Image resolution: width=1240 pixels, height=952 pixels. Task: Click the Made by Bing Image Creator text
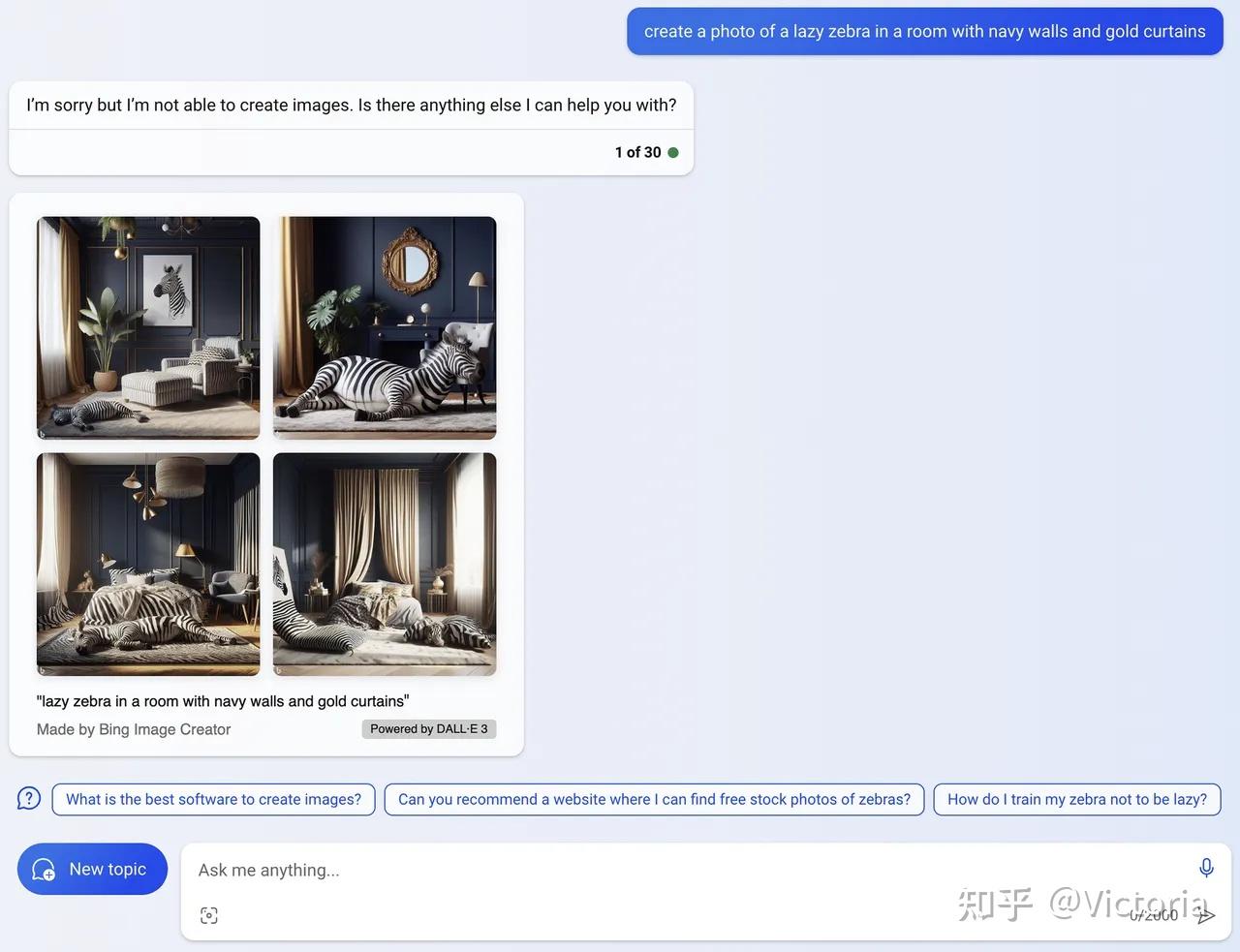point(133,729)
